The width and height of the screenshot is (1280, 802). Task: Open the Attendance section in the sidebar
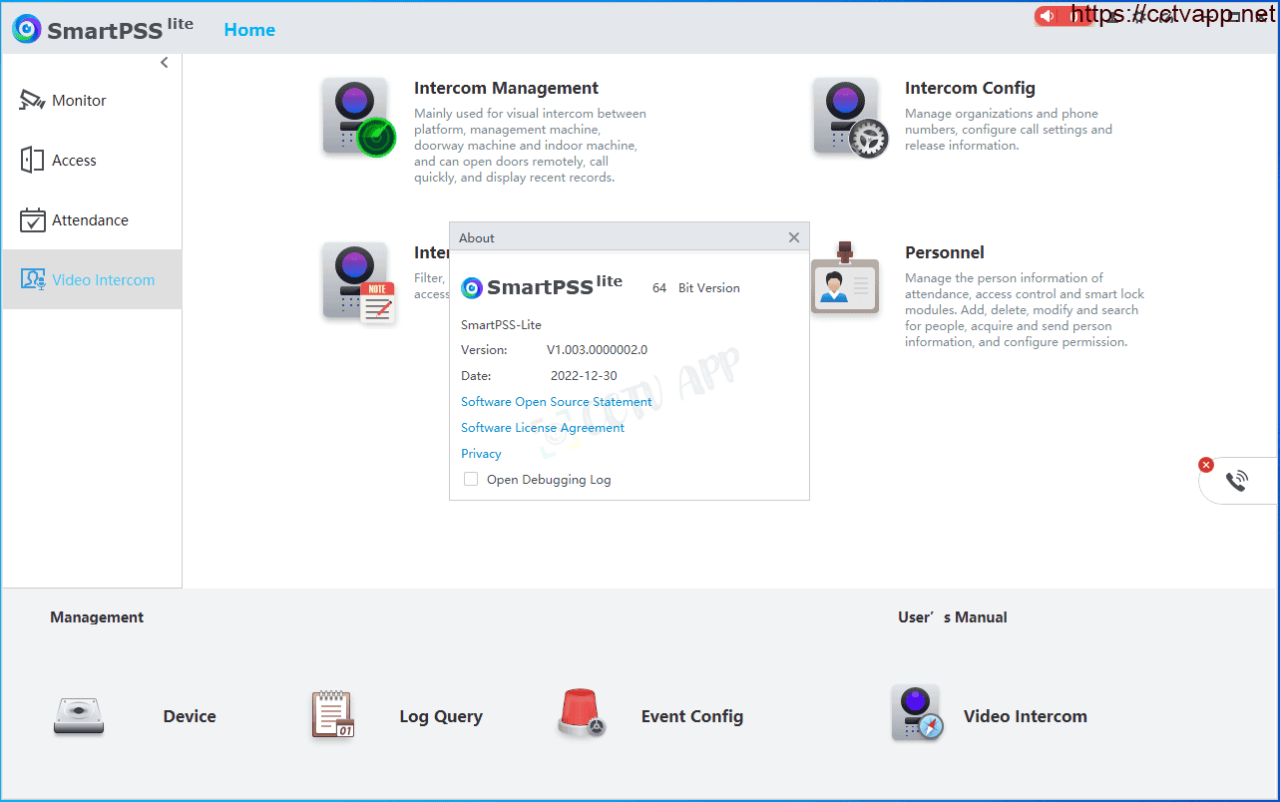point(74,220)
